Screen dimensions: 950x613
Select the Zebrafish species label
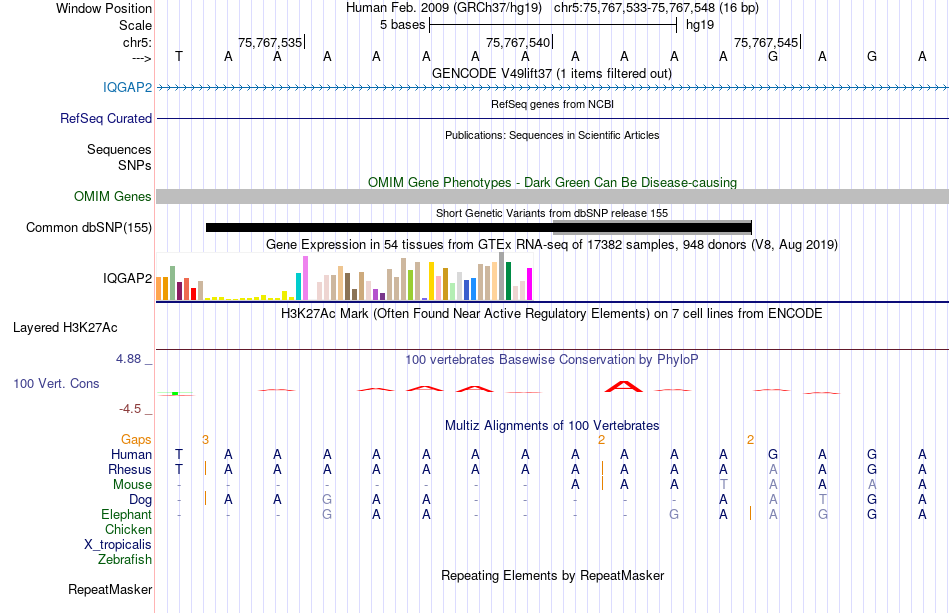click(125, 559)
